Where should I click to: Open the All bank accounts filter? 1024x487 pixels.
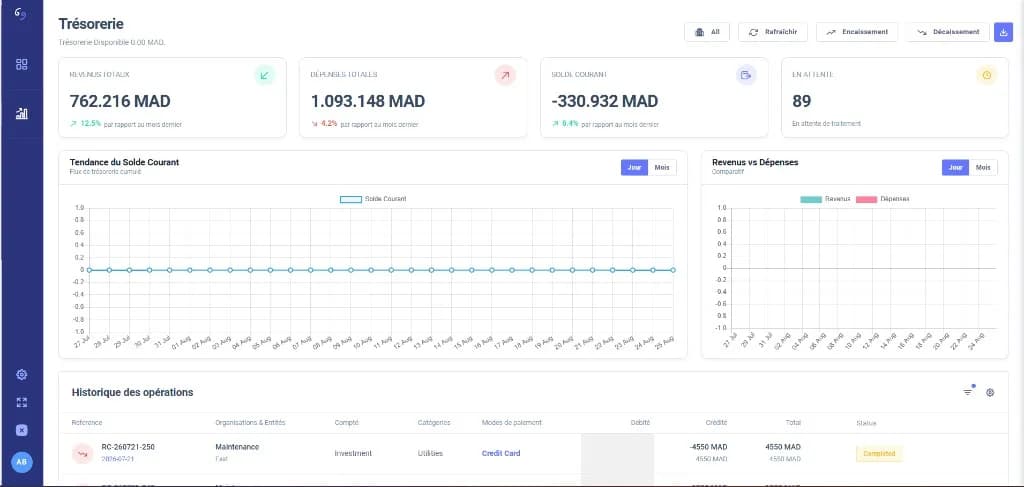[x=707, y=32]
